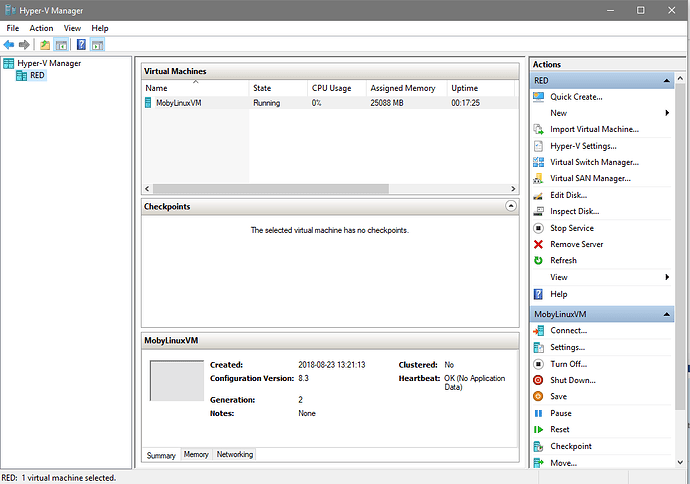
Task: Click the Turn Off action for MobyLinuxVM
Action: tap(568, 364)
